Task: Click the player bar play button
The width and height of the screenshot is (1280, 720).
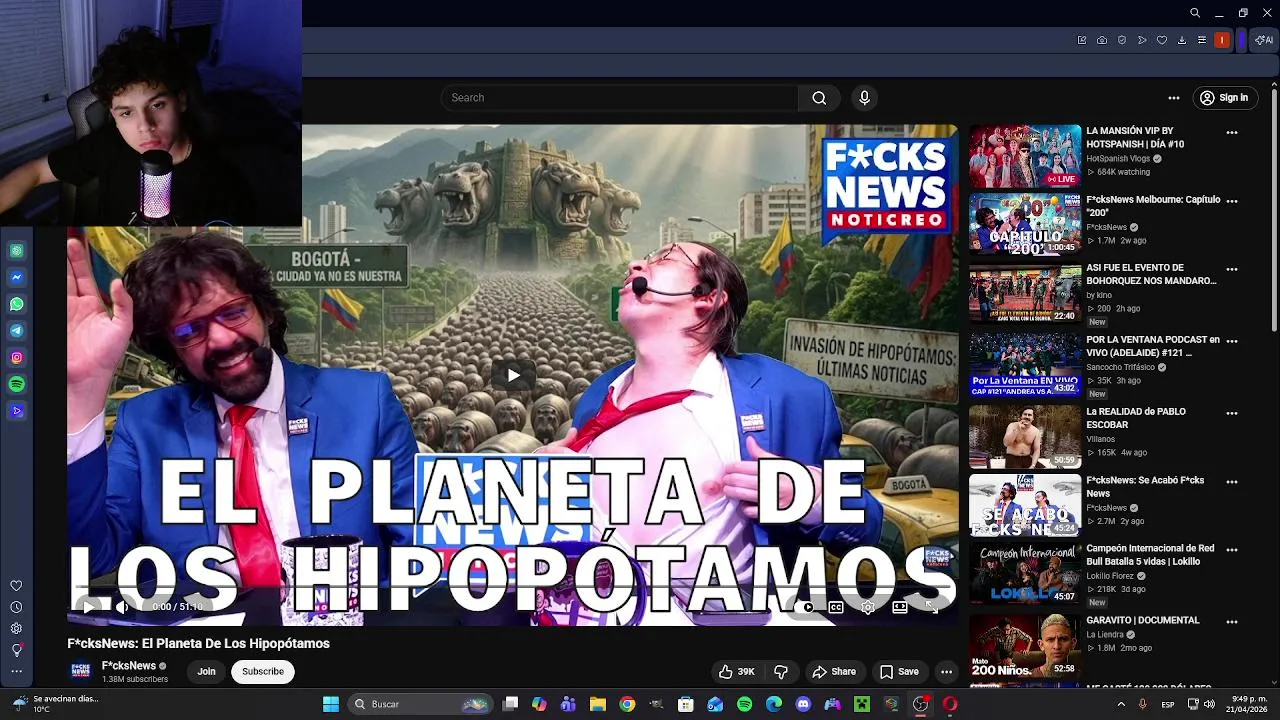Action: coord(88,607)
